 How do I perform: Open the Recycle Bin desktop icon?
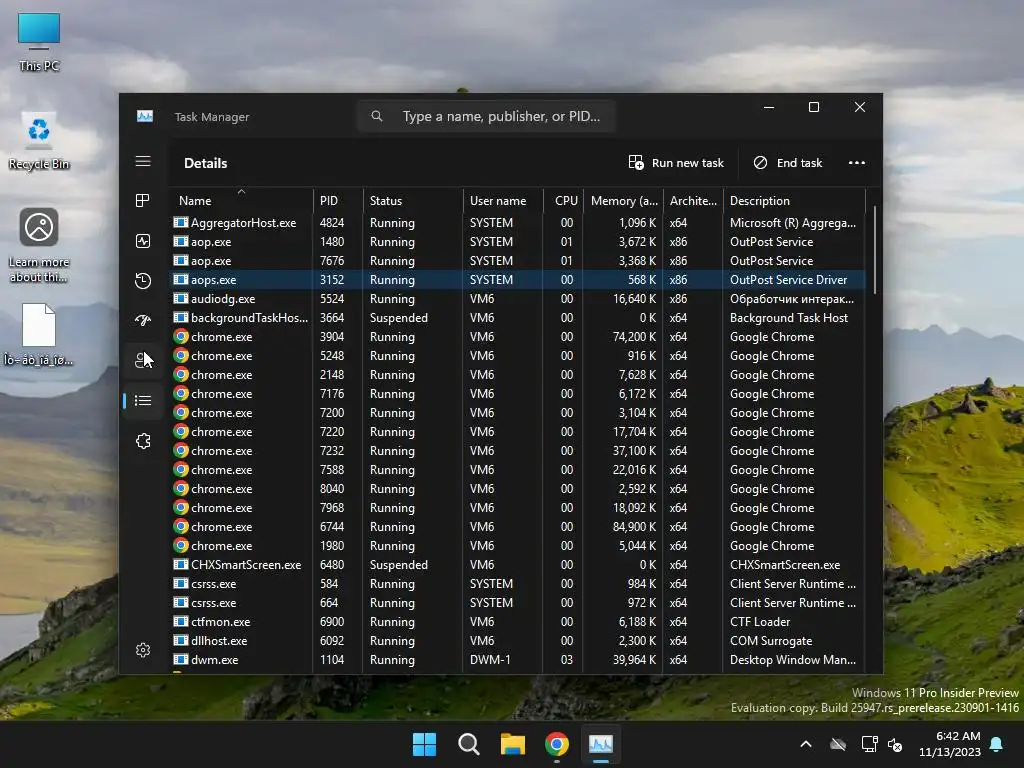pos(39,142)
